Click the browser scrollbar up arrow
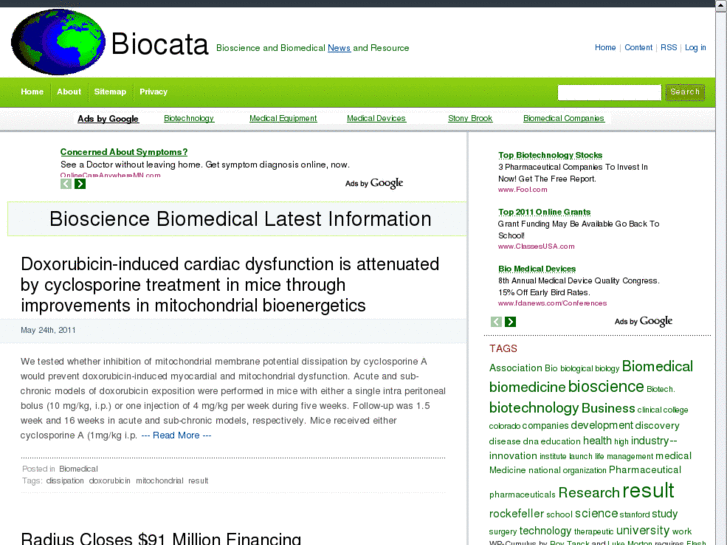 click(x=721, y=4)
